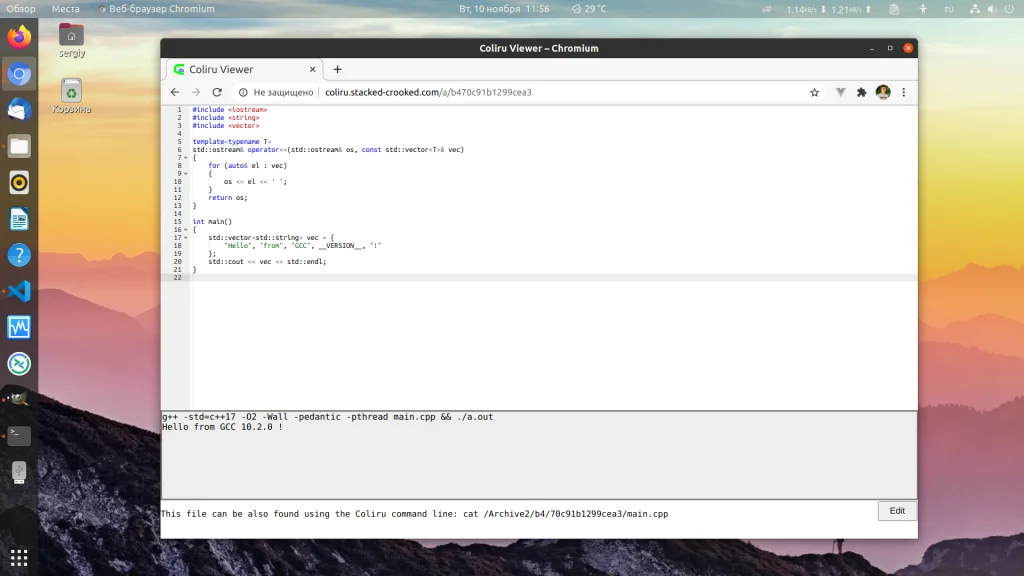Viewport: 1024px width, 576px height.
Task: Open the Chromium extensions puzzle icon
Action: click(861, 92)
